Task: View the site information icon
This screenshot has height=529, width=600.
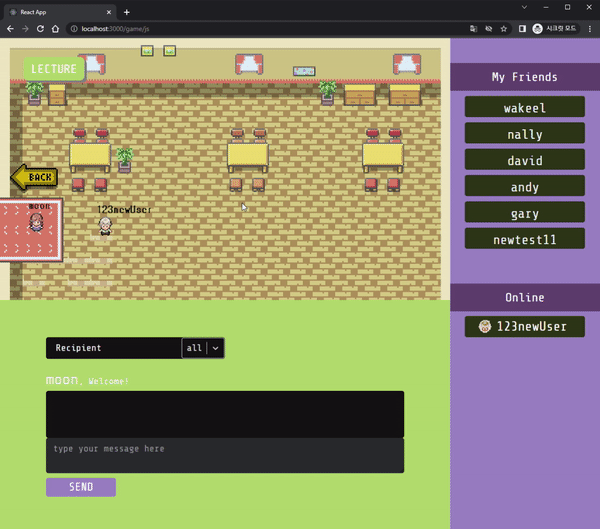Action: point(74,29)
